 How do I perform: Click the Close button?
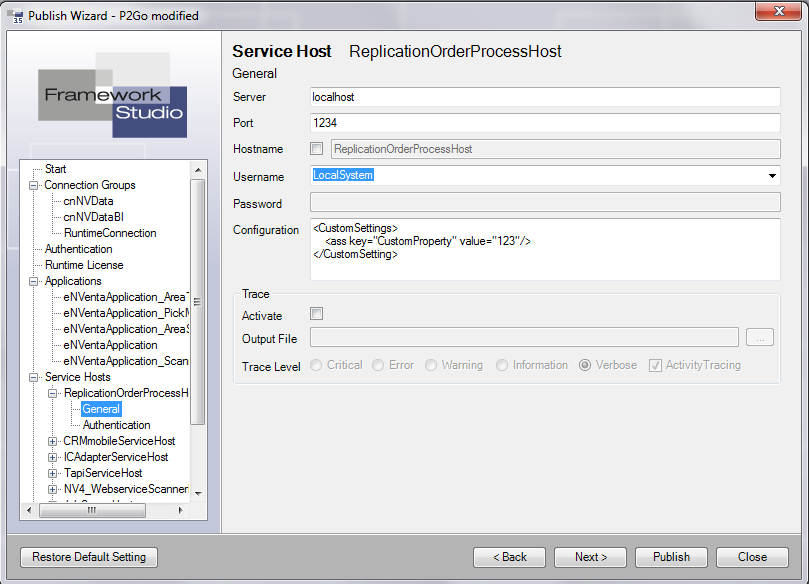point(752,557)
